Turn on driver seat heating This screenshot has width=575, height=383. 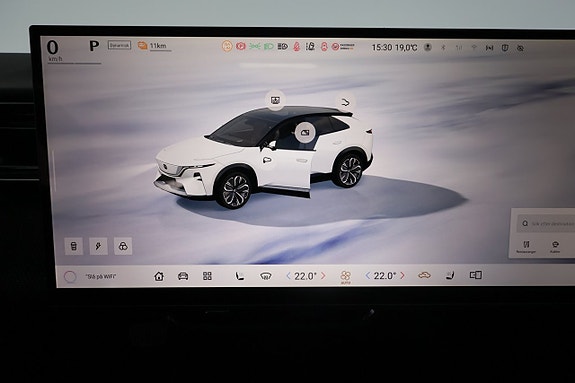click(x=239, y=276)
